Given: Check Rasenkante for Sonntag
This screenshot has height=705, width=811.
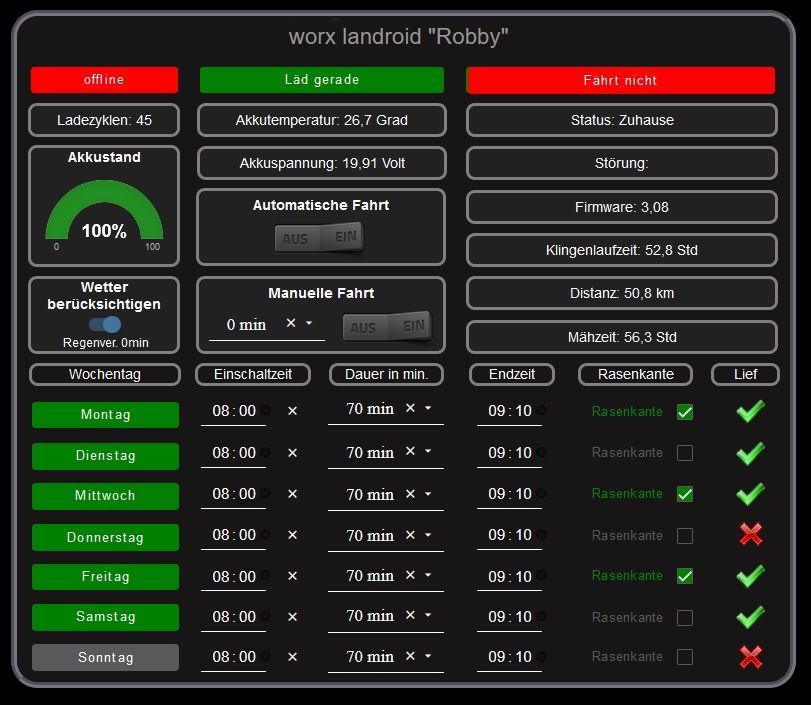Looking at the screenshot, I should [685, 656].
